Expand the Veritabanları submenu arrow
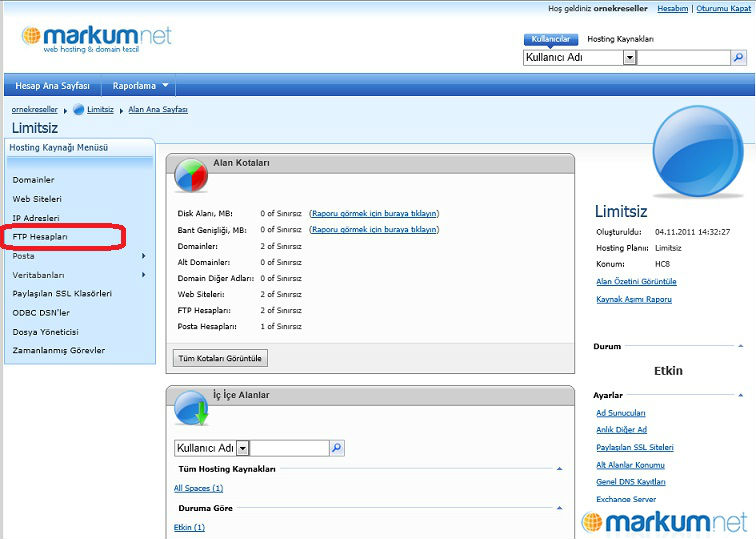The width and height of the screenshot is (756, 539). coord(143,275)
